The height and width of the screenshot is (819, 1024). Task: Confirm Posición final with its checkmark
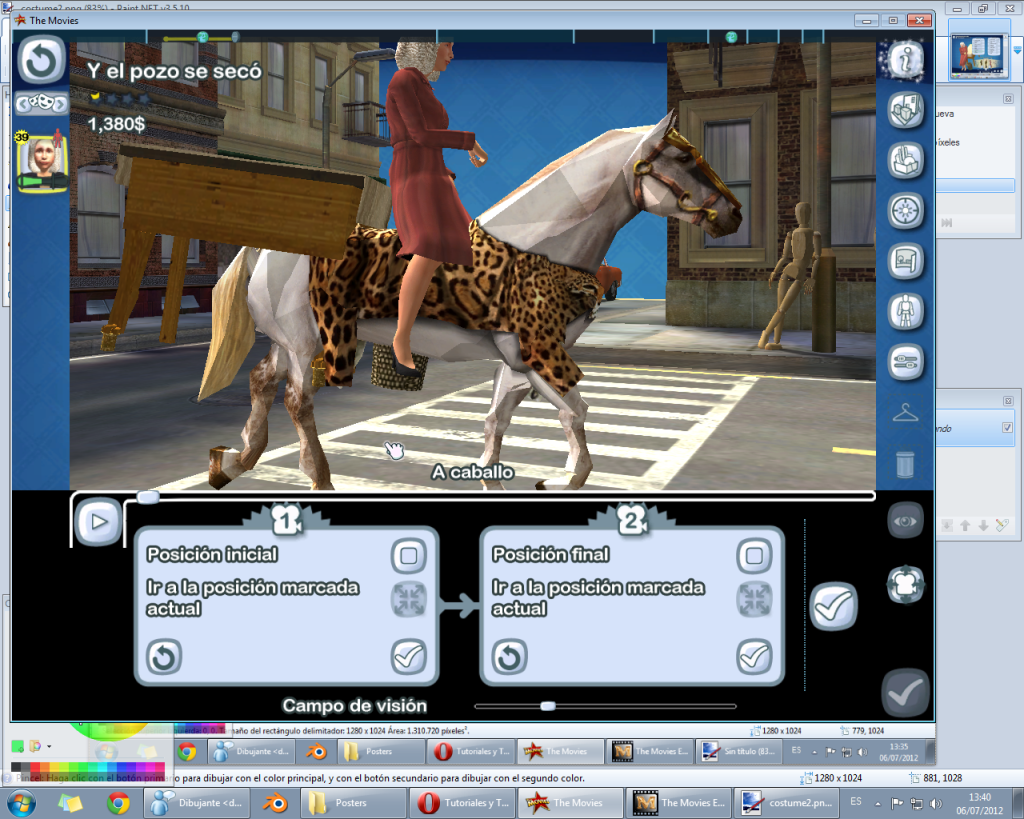pyautogui.click(x=754, y=656)
